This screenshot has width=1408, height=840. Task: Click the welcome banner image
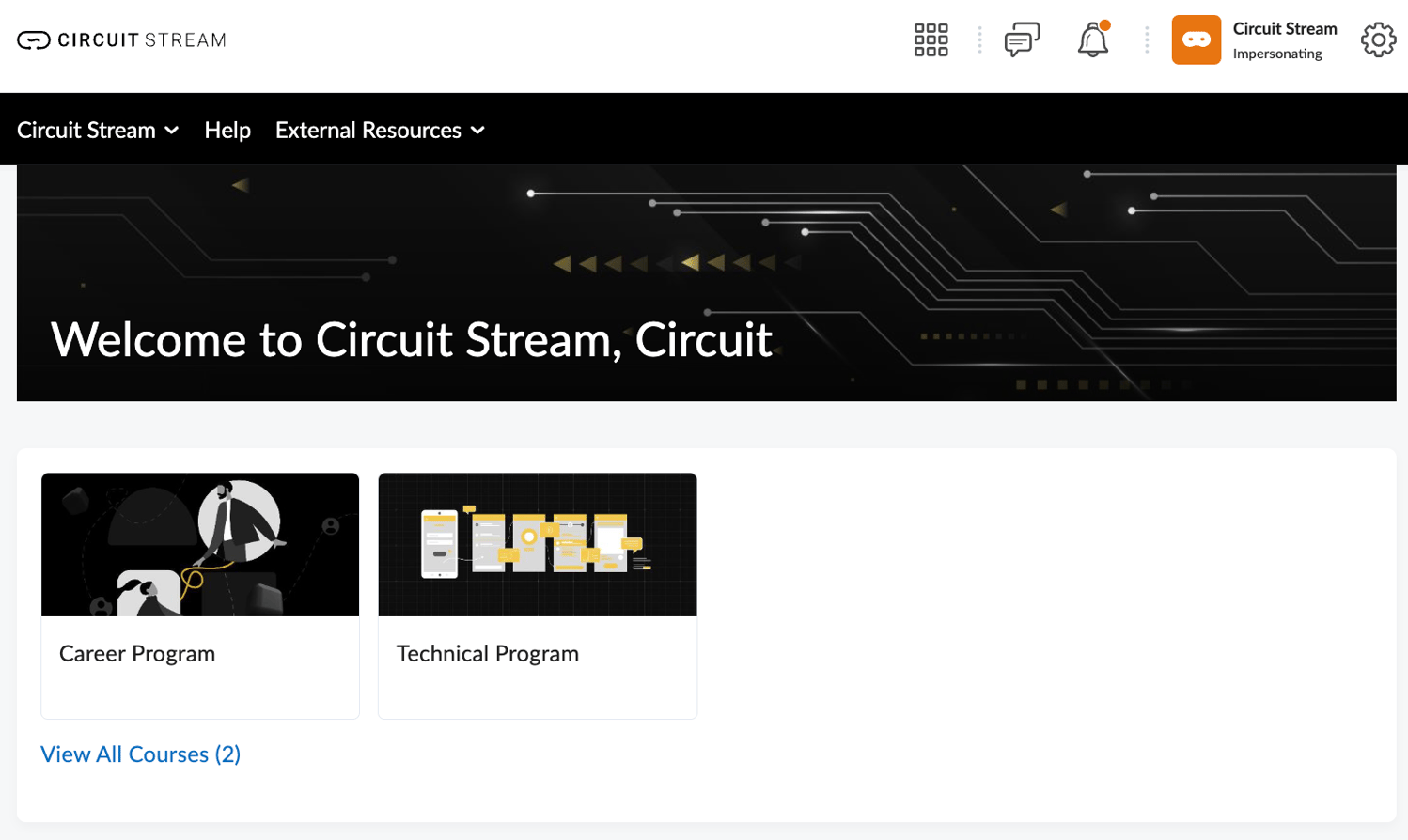pos(704,281)
